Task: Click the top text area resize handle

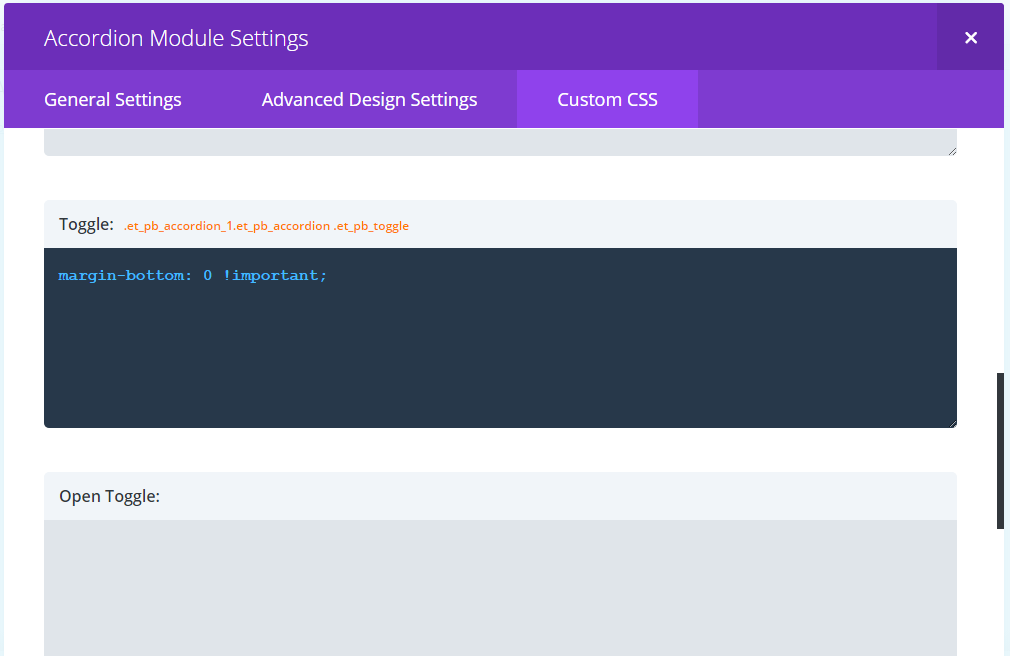Action: point(952,151)
